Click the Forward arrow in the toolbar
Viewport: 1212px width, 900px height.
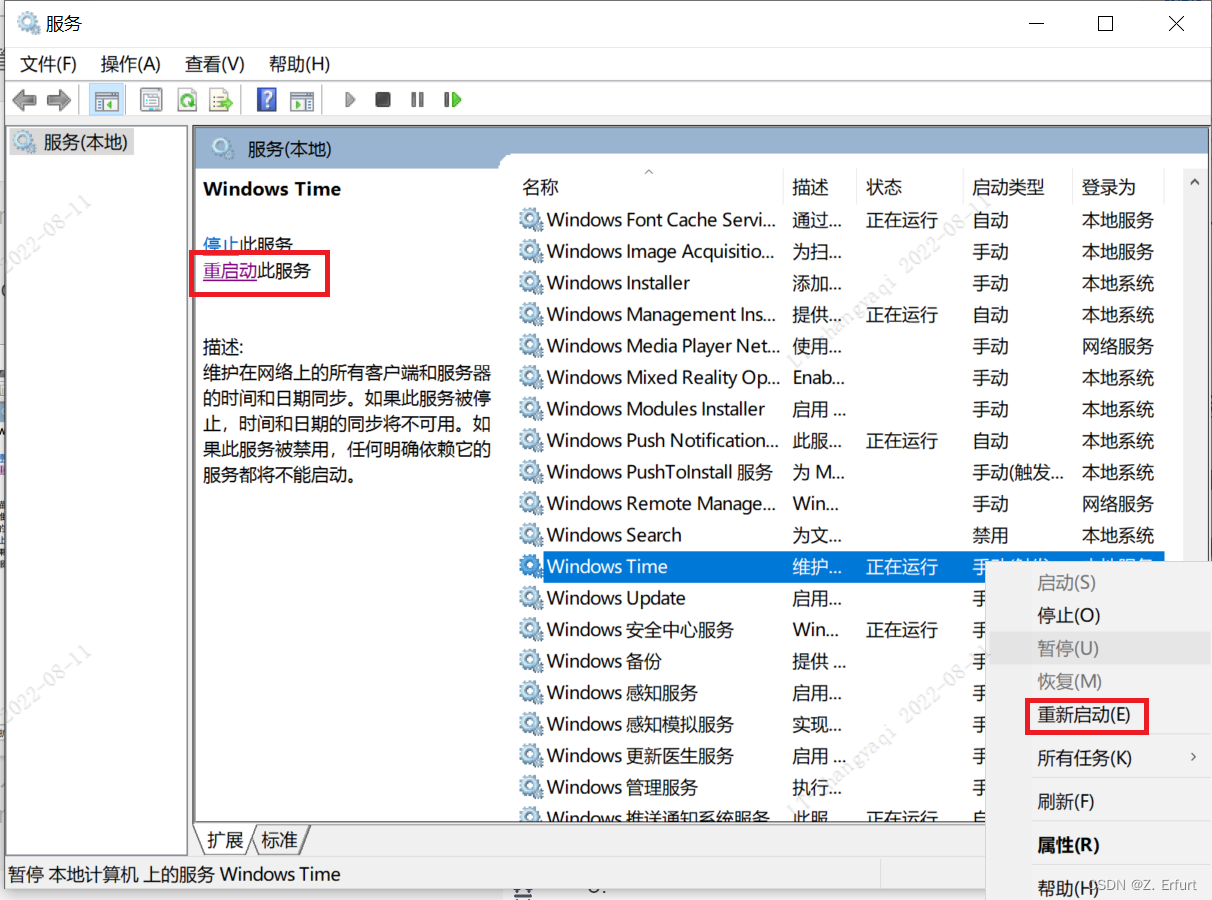tap(59, 100)
